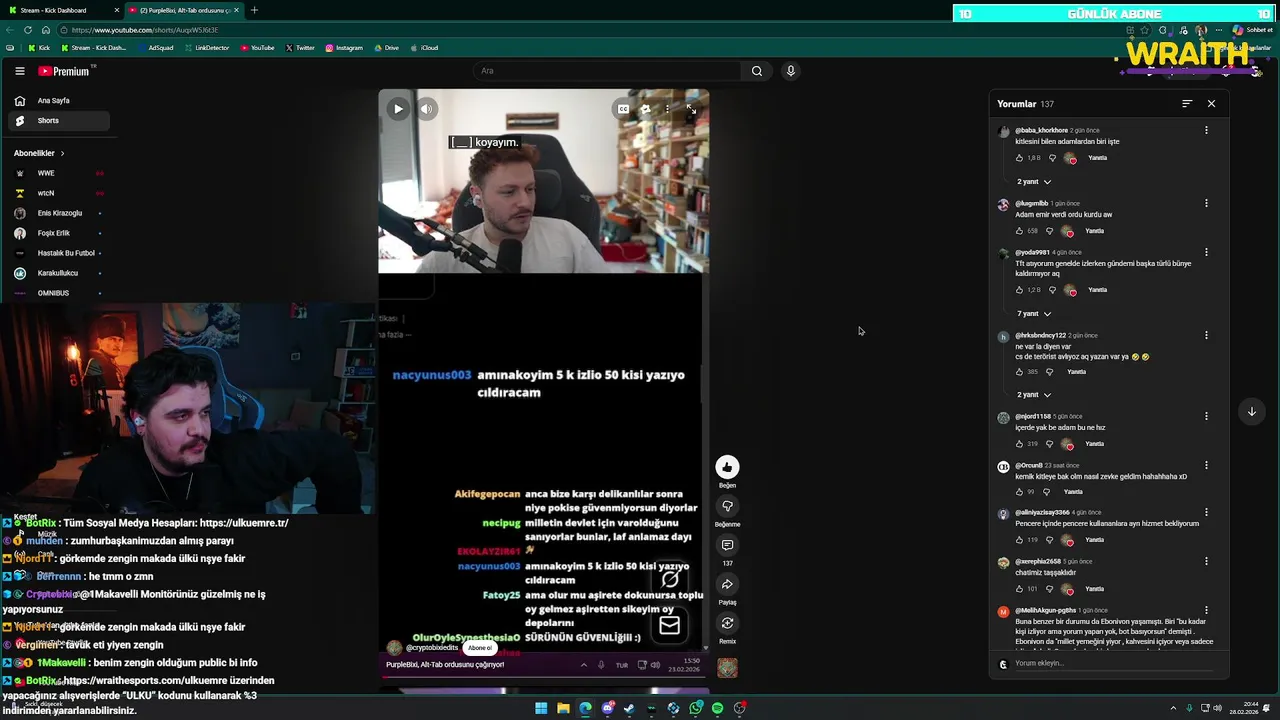1280x720 pixels.
Task: Dislike yoda9981's comment
Action: [1052, 290]
